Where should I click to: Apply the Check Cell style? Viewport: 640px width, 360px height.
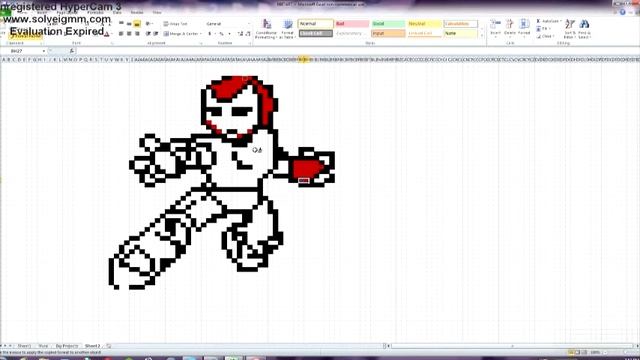(x=316, y=33)
